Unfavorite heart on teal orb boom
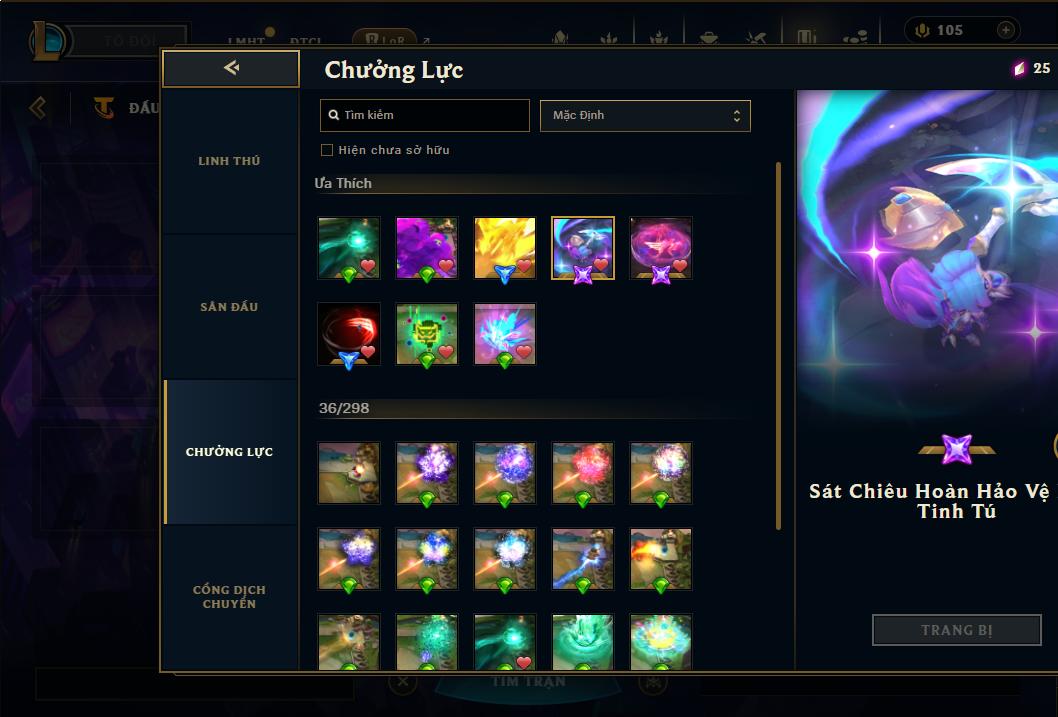 click(368, 266)
